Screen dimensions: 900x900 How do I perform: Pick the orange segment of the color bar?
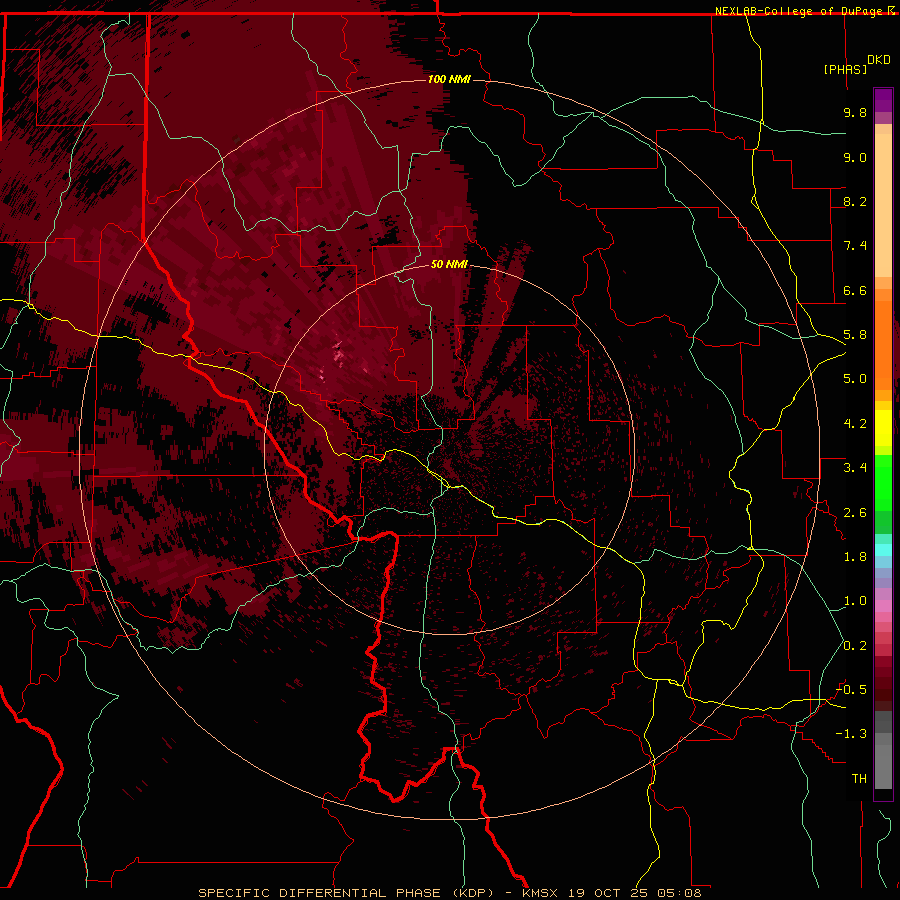883,344
